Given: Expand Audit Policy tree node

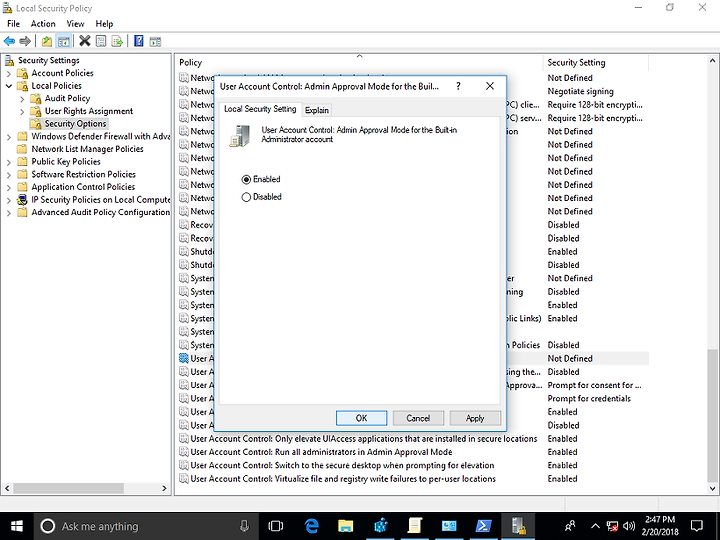Looking at the screenshot, I should click(22, 99).
